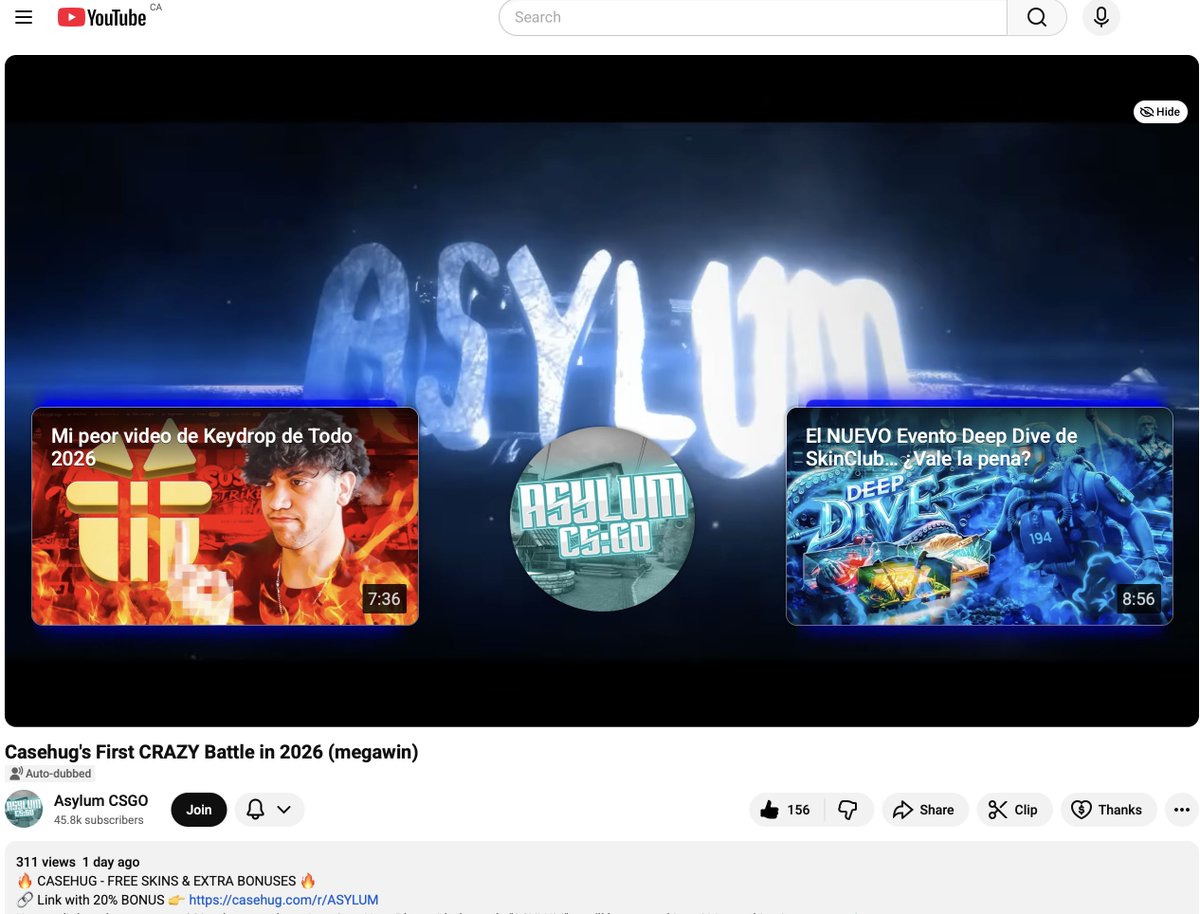Go to YouTube home via logo

point(102,17)
